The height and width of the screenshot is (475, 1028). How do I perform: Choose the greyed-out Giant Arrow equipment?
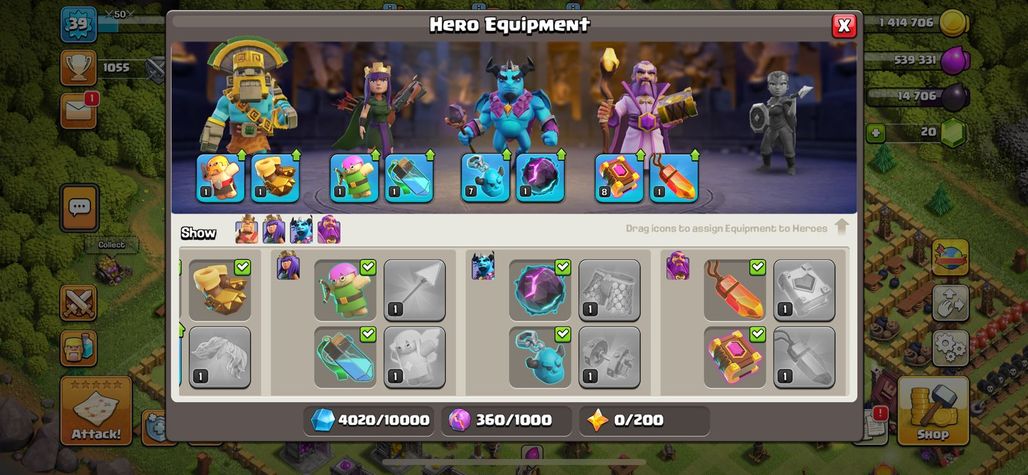[x=414, y=290]
